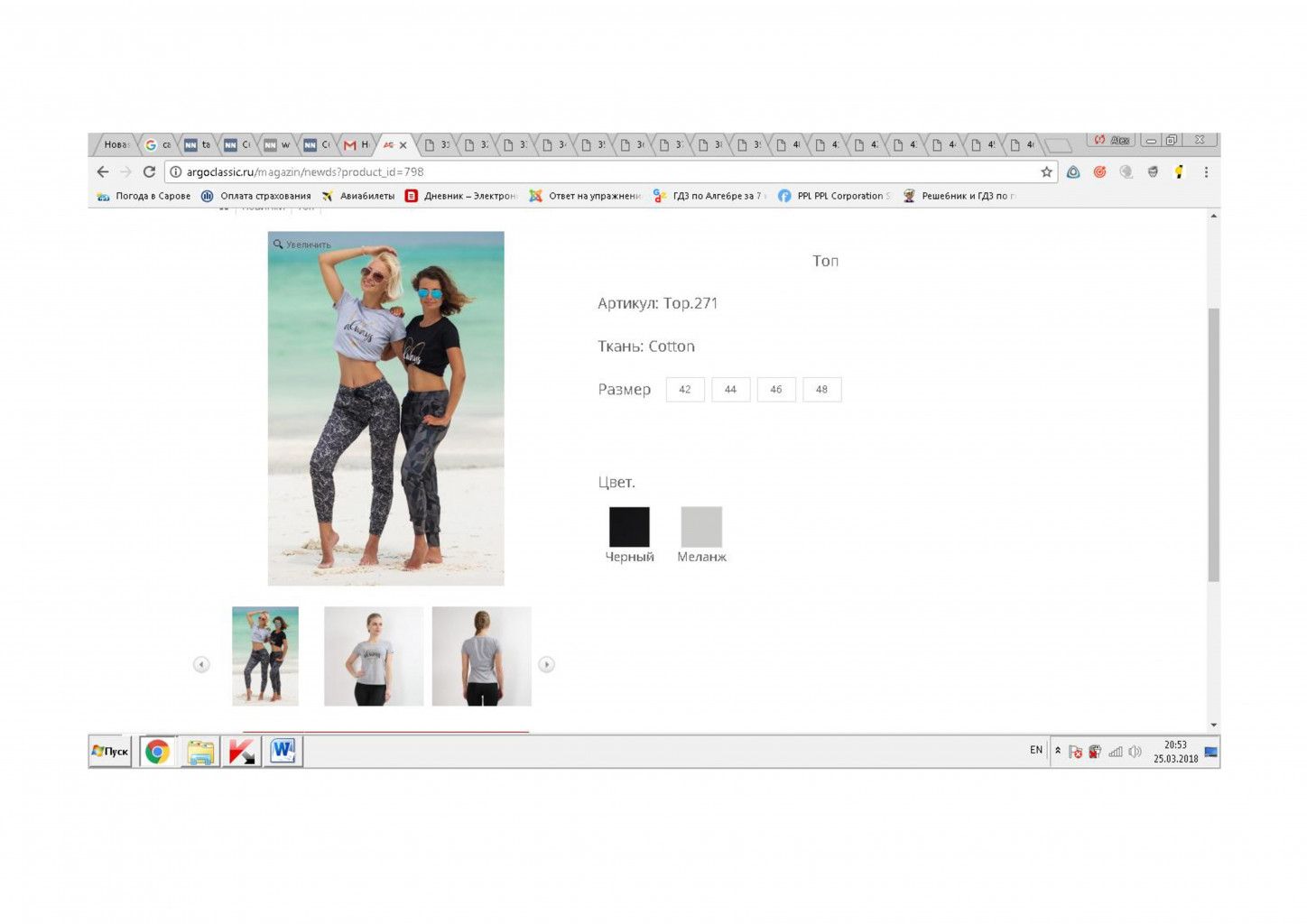This screenshot has width=1307, height=924.
Task: Click the browser forward arrow
Action: pos(125,171)
